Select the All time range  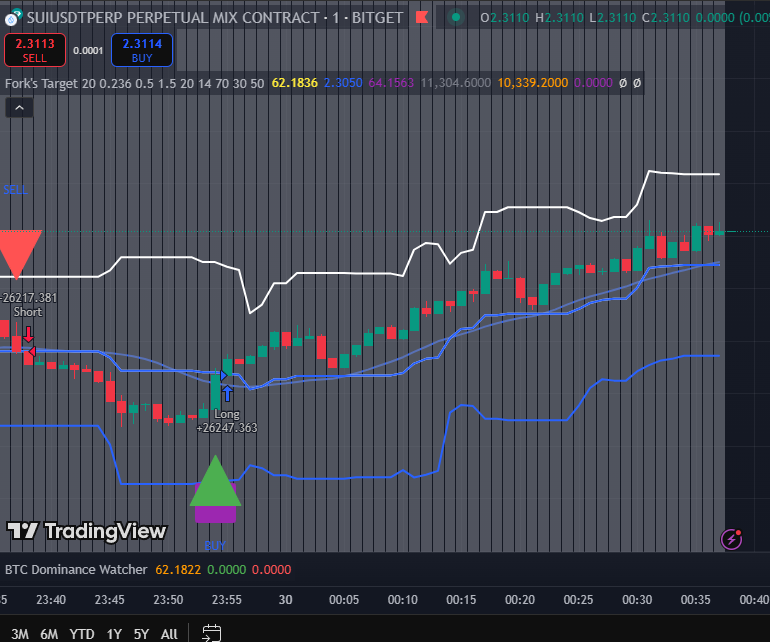coord(169,634)
